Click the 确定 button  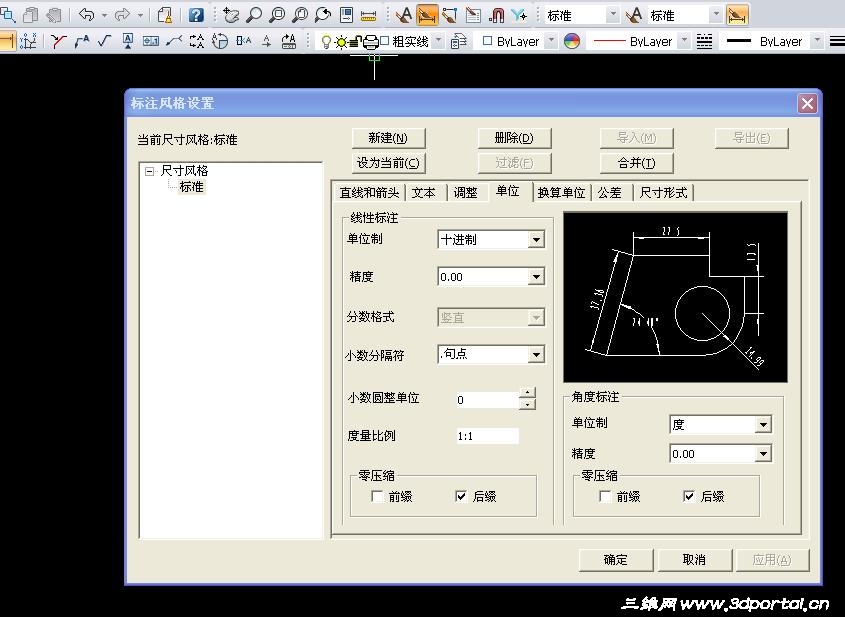point(615,560)
